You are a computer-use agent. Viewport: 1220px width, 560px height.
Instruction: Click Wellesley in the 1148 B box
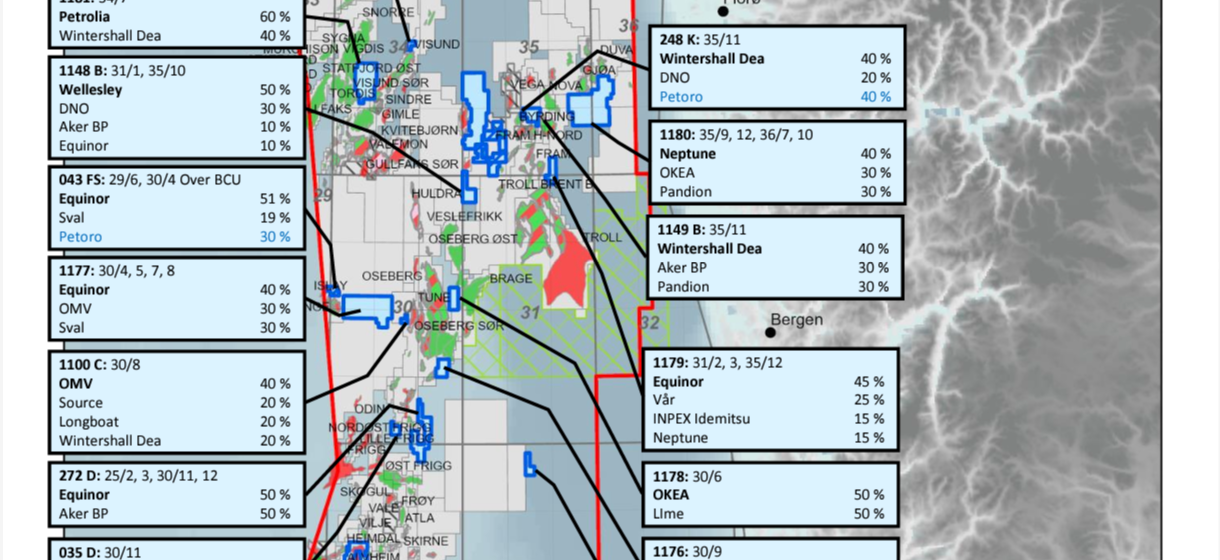pos(90,89)
